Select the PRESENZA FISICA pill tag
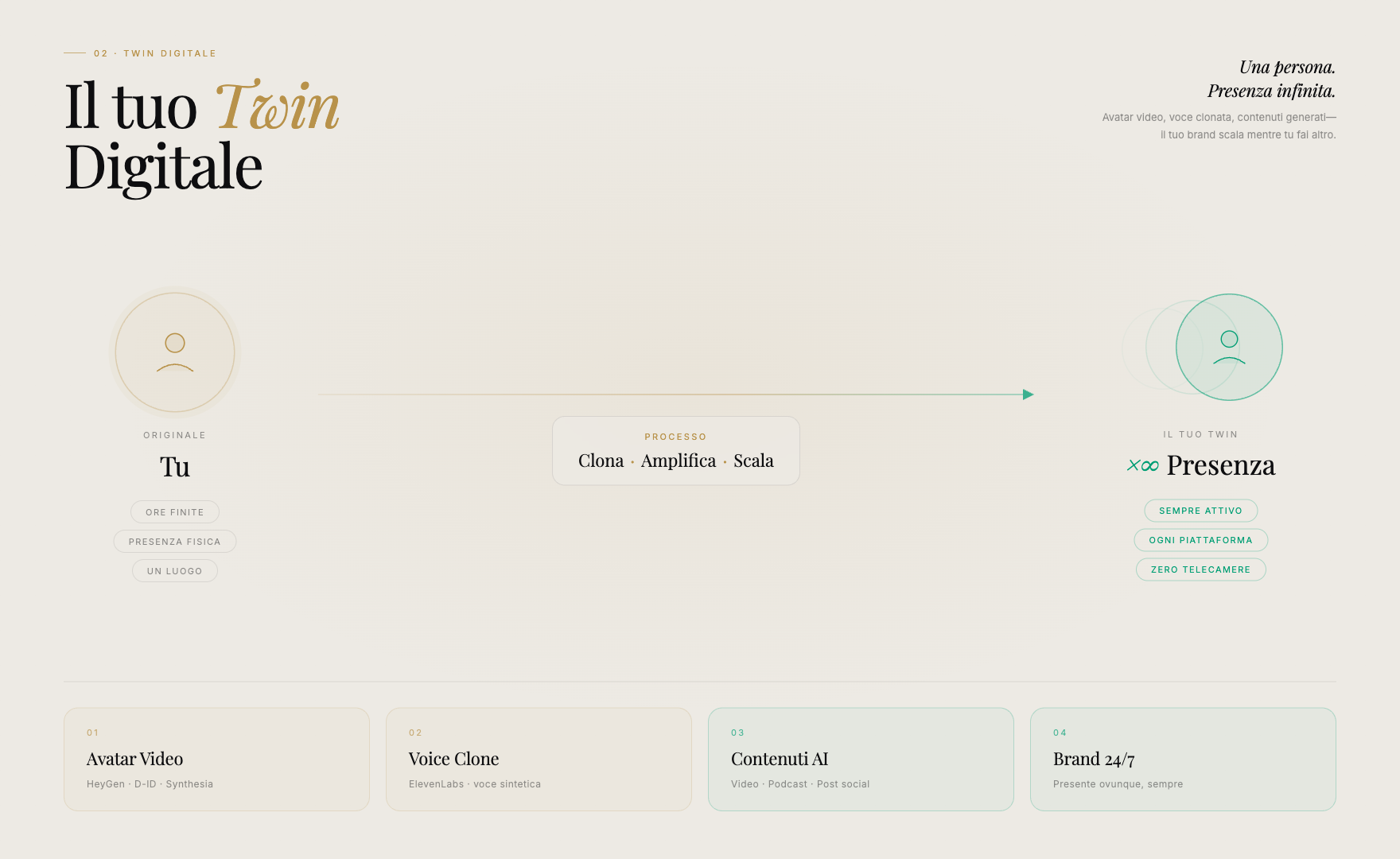This screenshot has height=859, width=1400. [175, 542]
